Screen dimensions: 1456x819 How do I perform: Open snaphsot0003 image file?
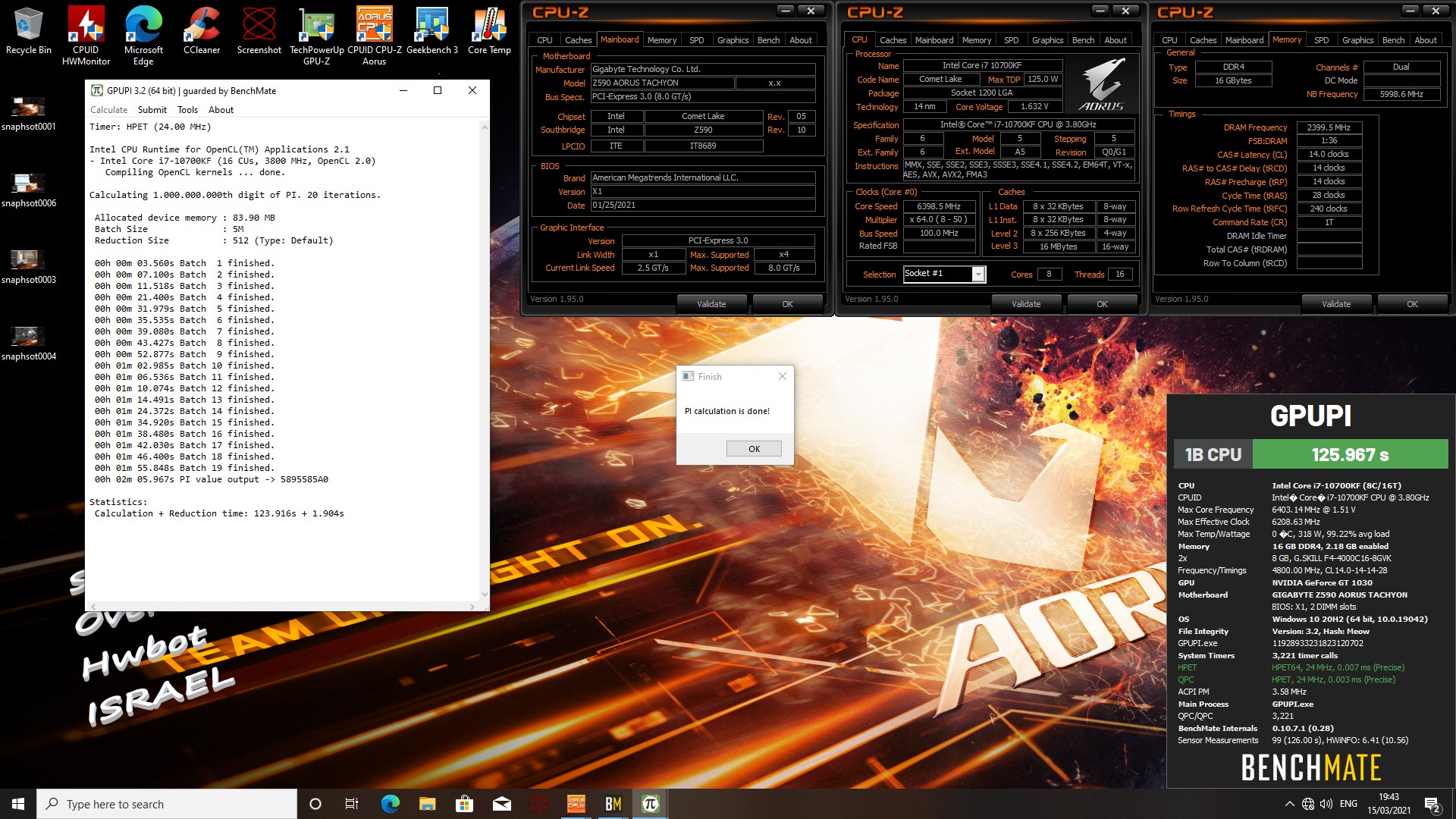(29, 267)
